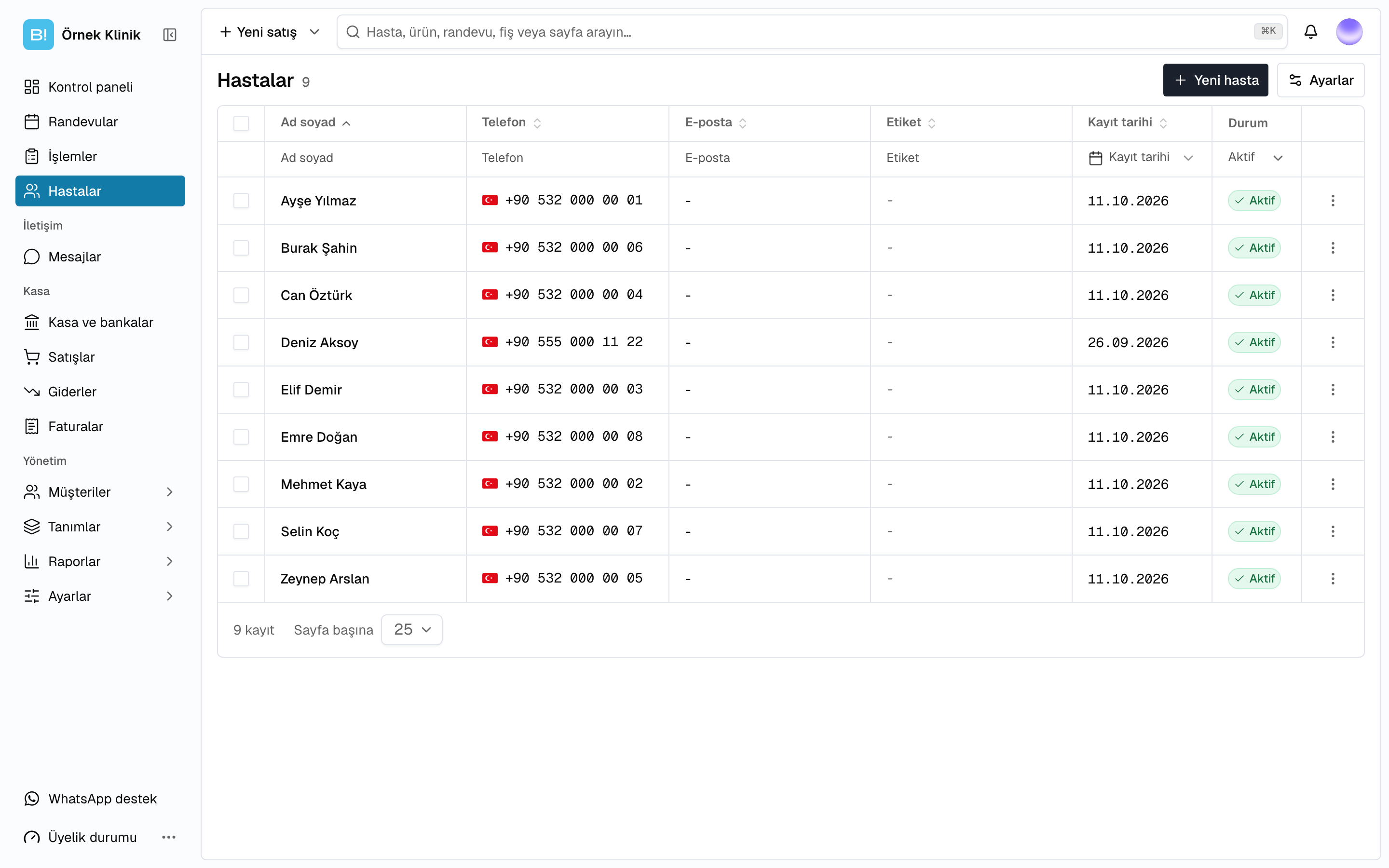Open patient Deniz Aksoy
1389x868 pixels.
[x=319, y=343]
